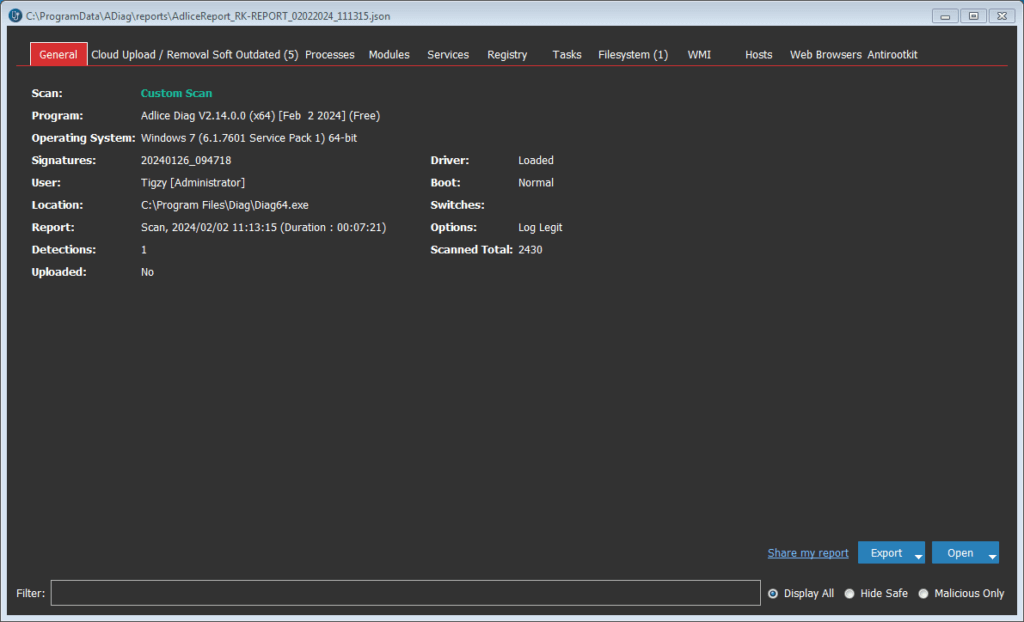Expand the Export dropdown arrow
This screenshot has height=622, width=1024.
pyautogui.click(x=919, y=556)
